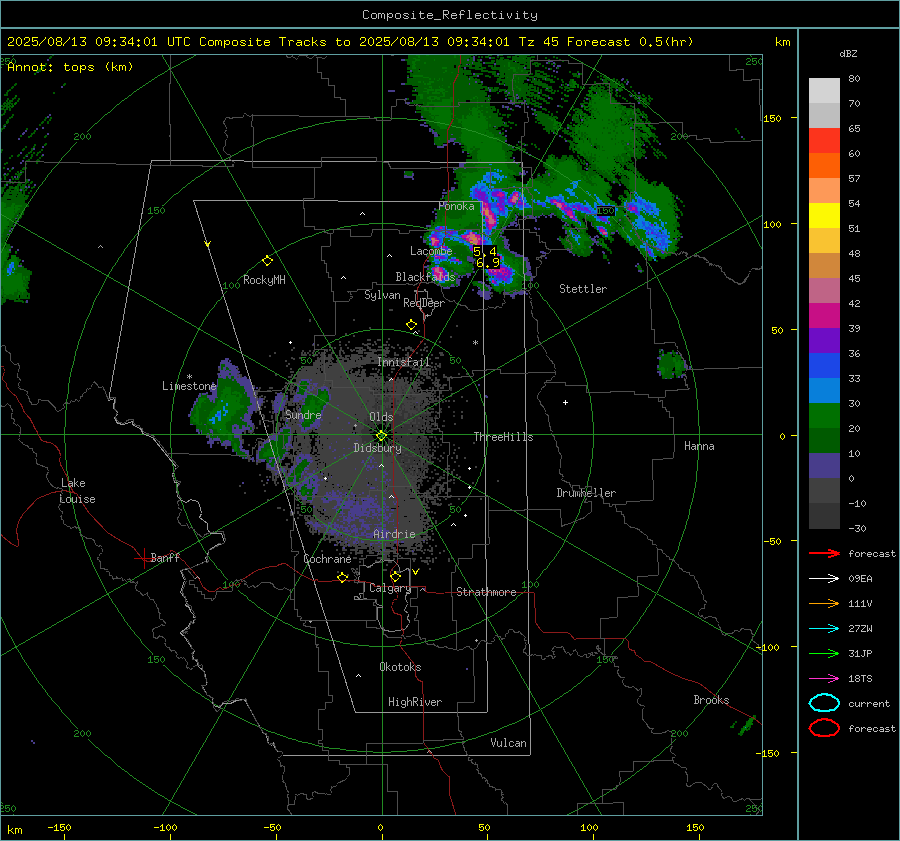This screenshot has width=900, height=841.
Task: Click the cyan 27ZW arrow in legend
Action: (824, 629)
